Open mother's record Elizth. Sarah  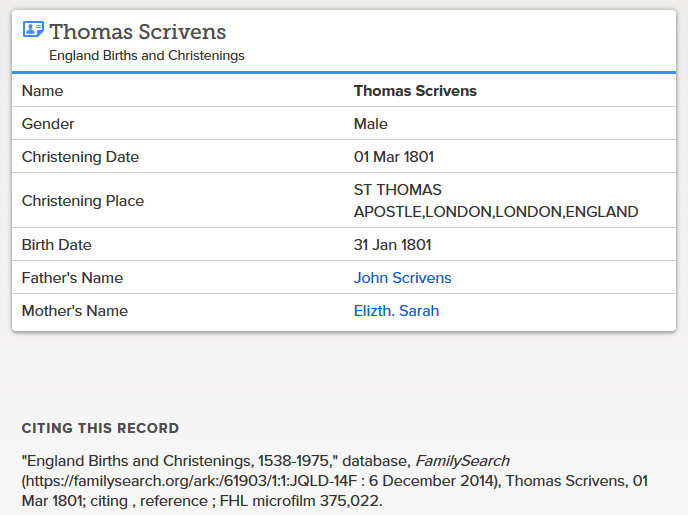tap(396, 311)
